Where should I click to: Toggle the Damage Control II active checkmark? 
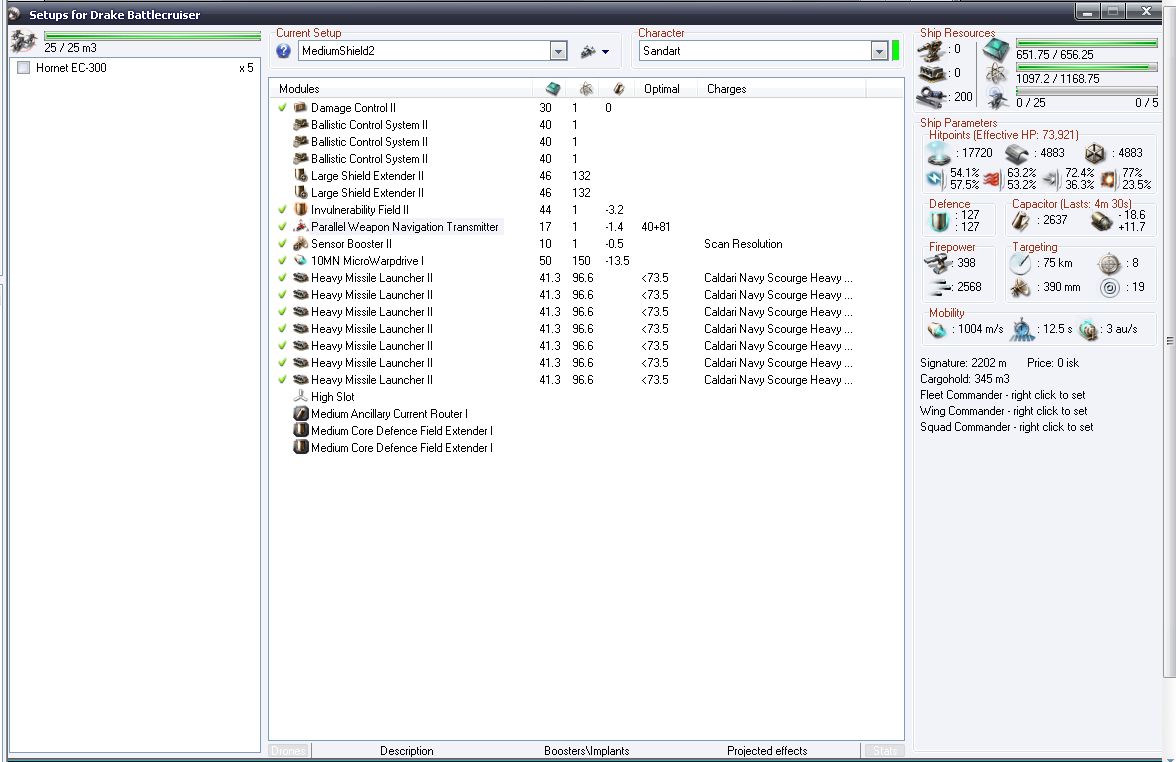(x=283, y=107)
